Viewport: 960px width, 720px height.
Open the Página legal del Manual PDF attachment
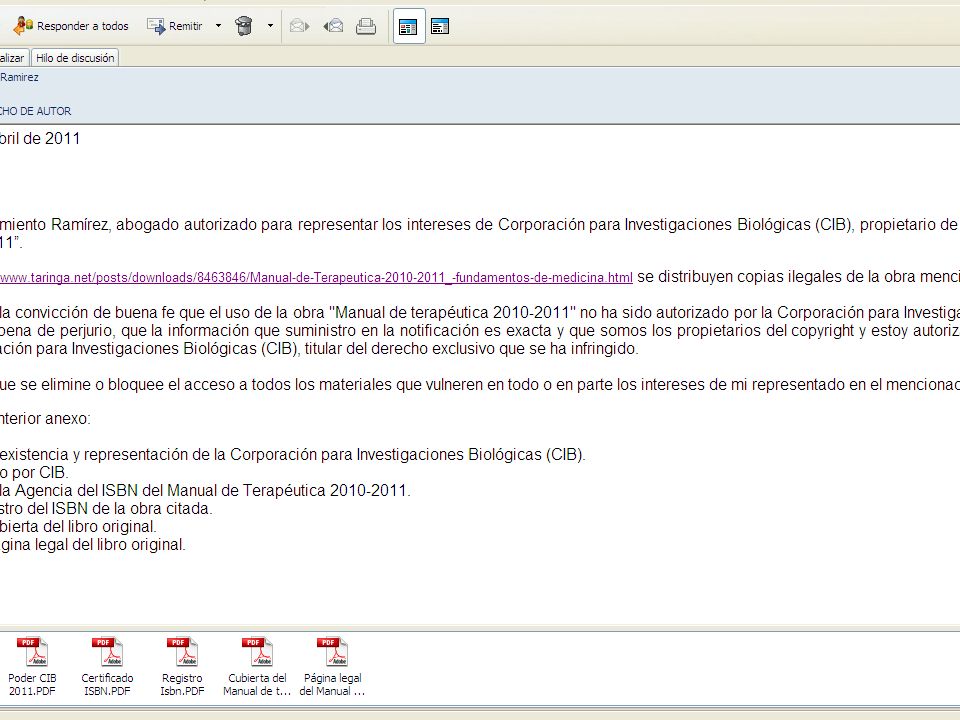(x=332, y=666)
